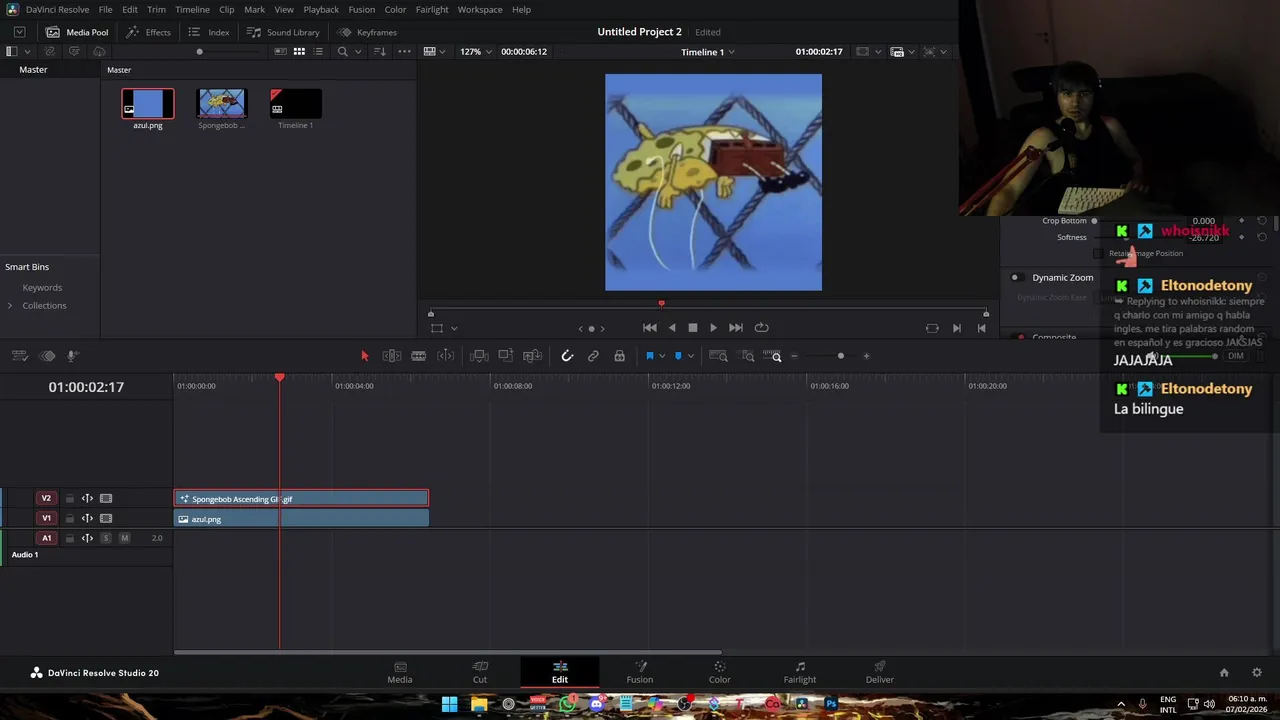The image size is (1280, 720).
Task: Select the Selection Mode arrow tool
Action: pyautogui.click(x=364, y=356)
